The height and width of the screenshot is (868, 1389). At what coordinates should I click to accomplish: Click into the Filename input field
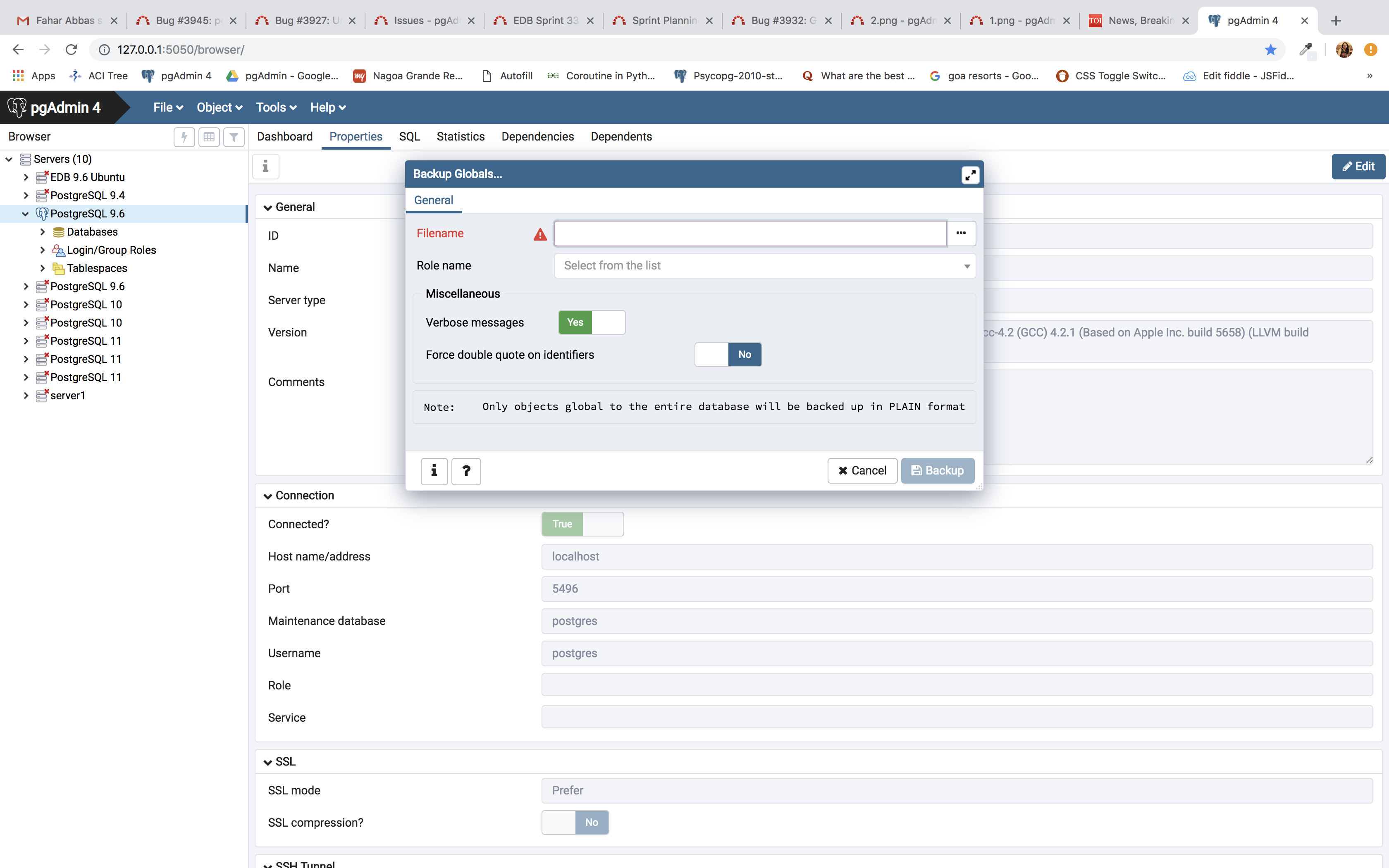click(749, 233)
